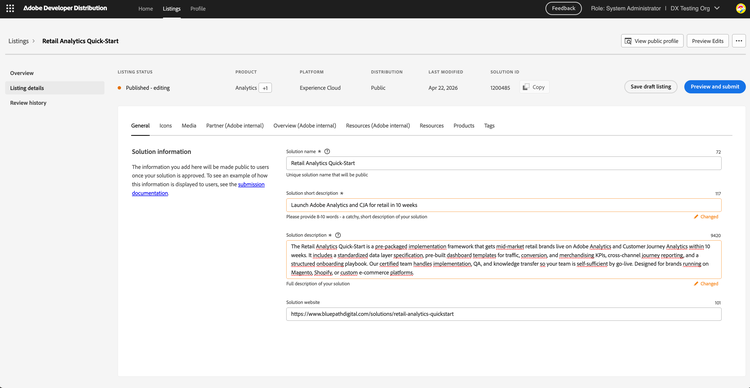Screen dimensions: 750x388
Task: Click the Solution description help icon
Action: coord(338,235)
